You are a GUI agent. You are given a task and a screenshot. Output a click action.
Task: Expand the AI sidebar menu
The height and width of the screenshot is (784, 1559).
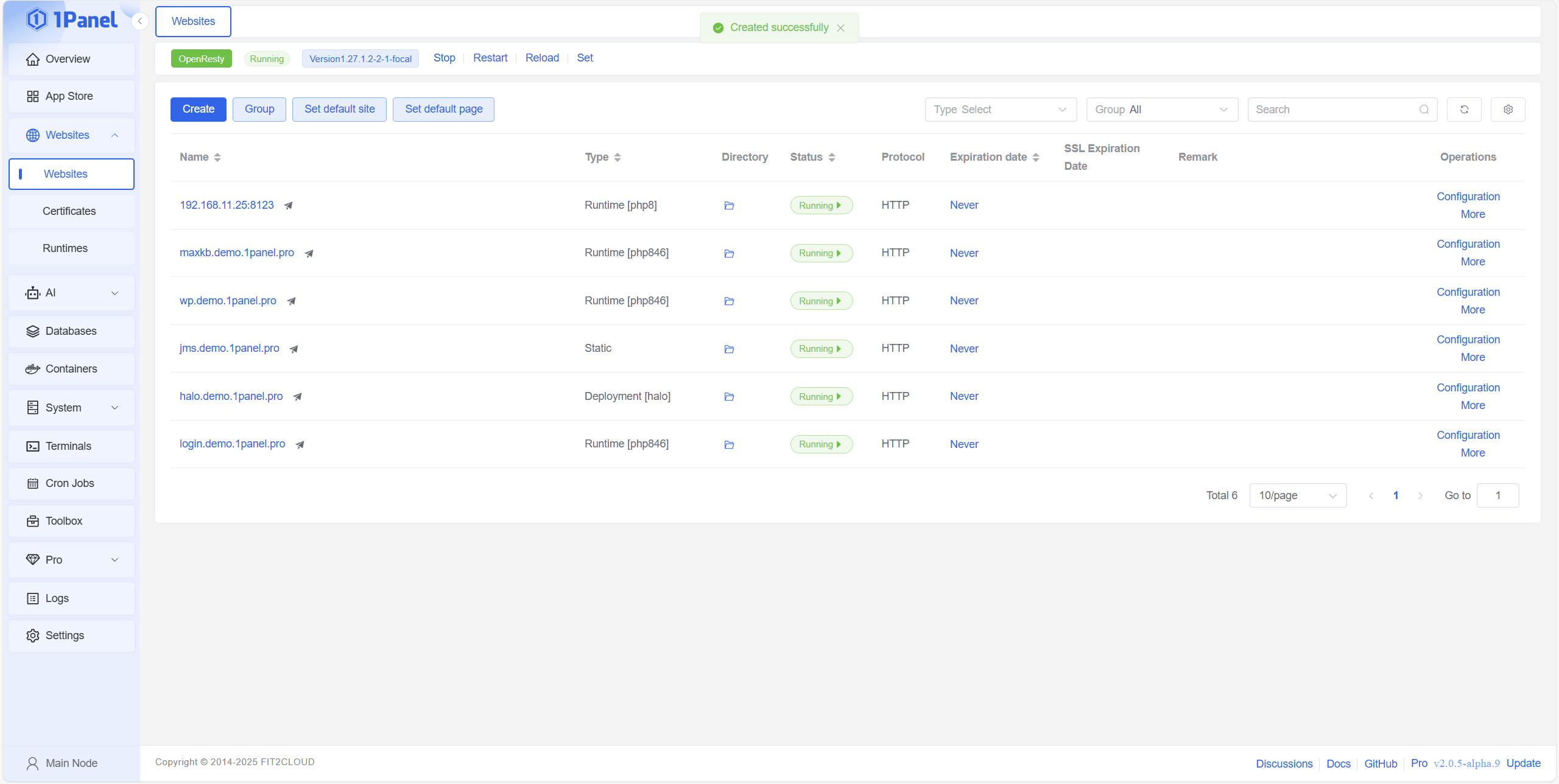pyautogui.click(x=72, y=293)
